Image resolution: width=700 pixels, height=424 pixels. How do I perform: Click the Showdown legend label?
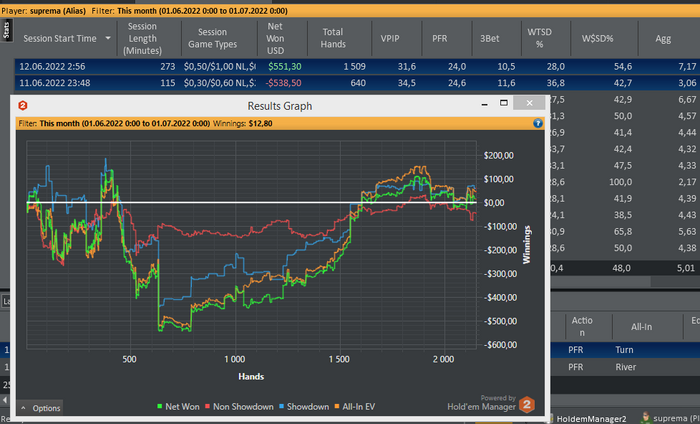[x=308, y=407]
